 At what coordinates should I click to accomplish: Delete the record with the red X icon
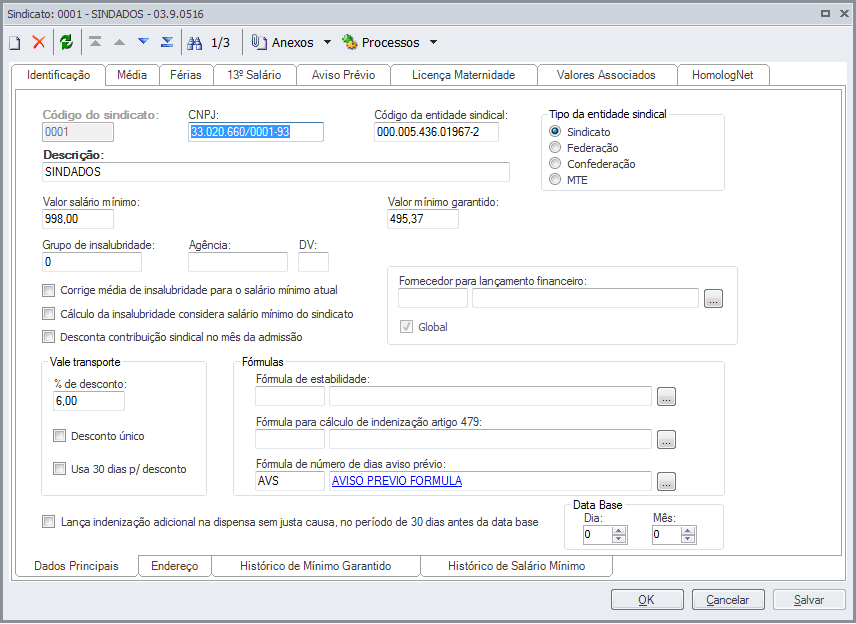coord(39,42)
